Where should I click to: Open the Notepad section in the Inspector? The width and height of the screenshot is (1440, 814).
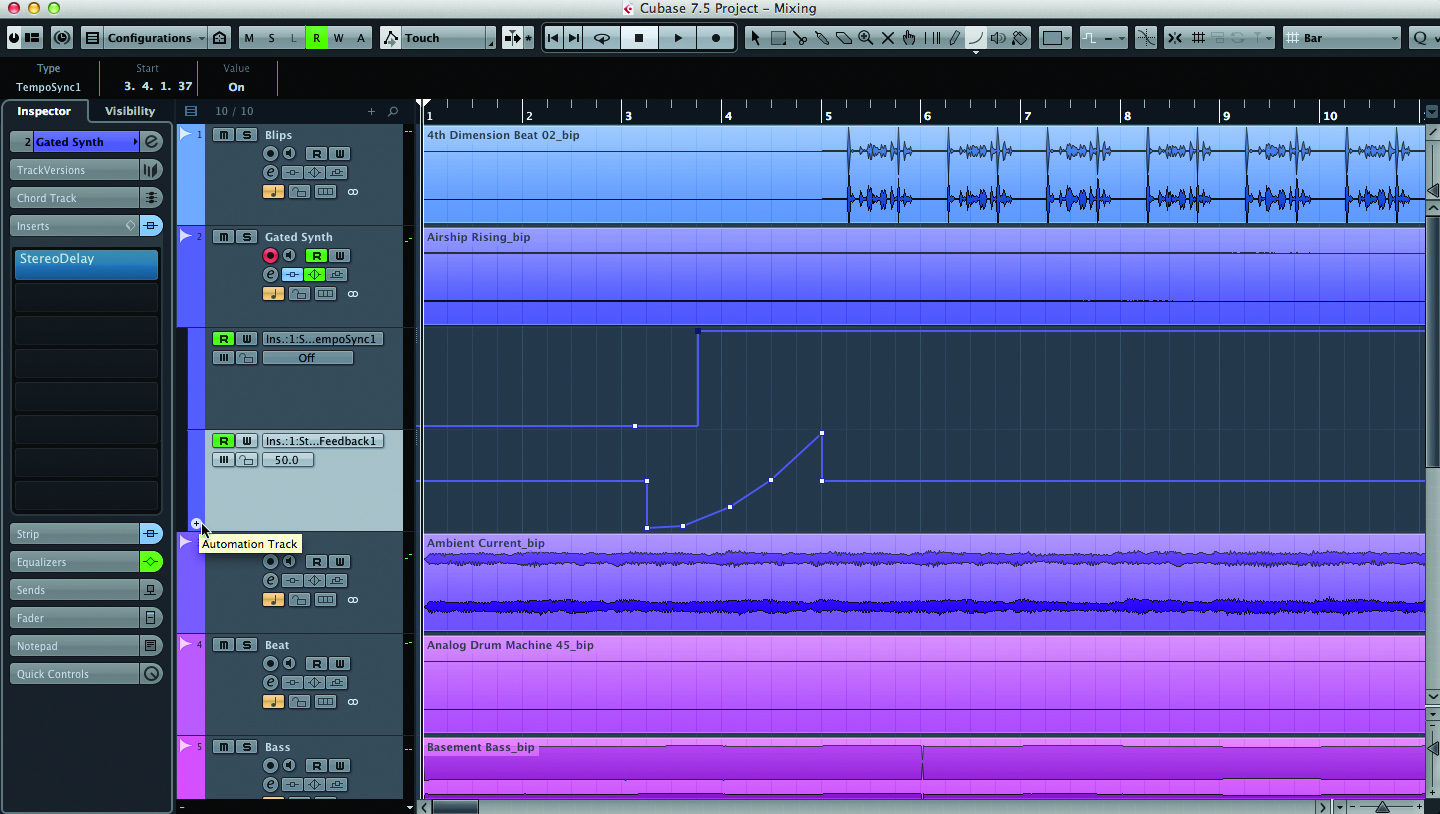(x=73, y=645)
